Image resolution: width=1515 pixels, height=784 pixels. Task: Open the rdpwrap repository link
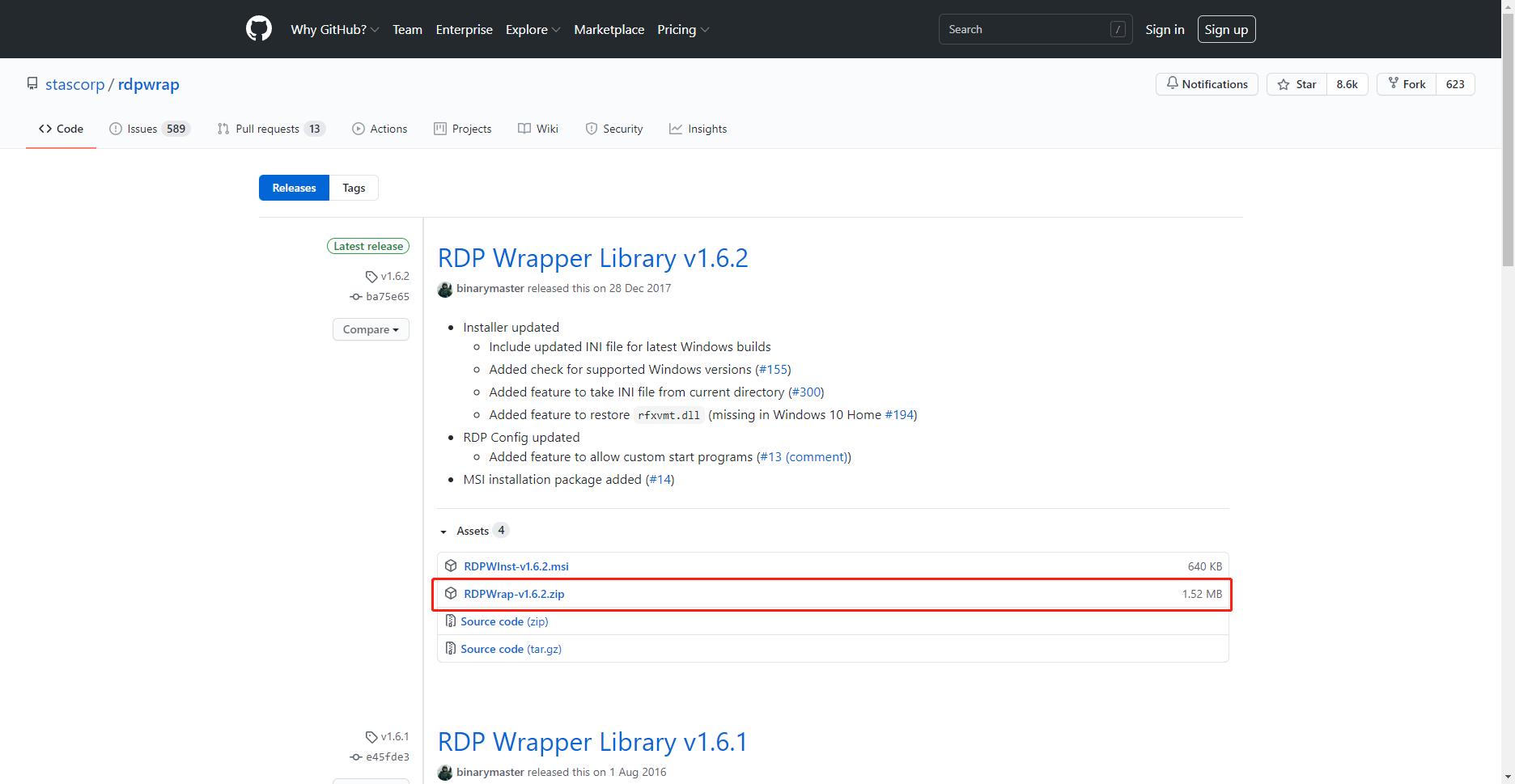click(x=148, y=84)
